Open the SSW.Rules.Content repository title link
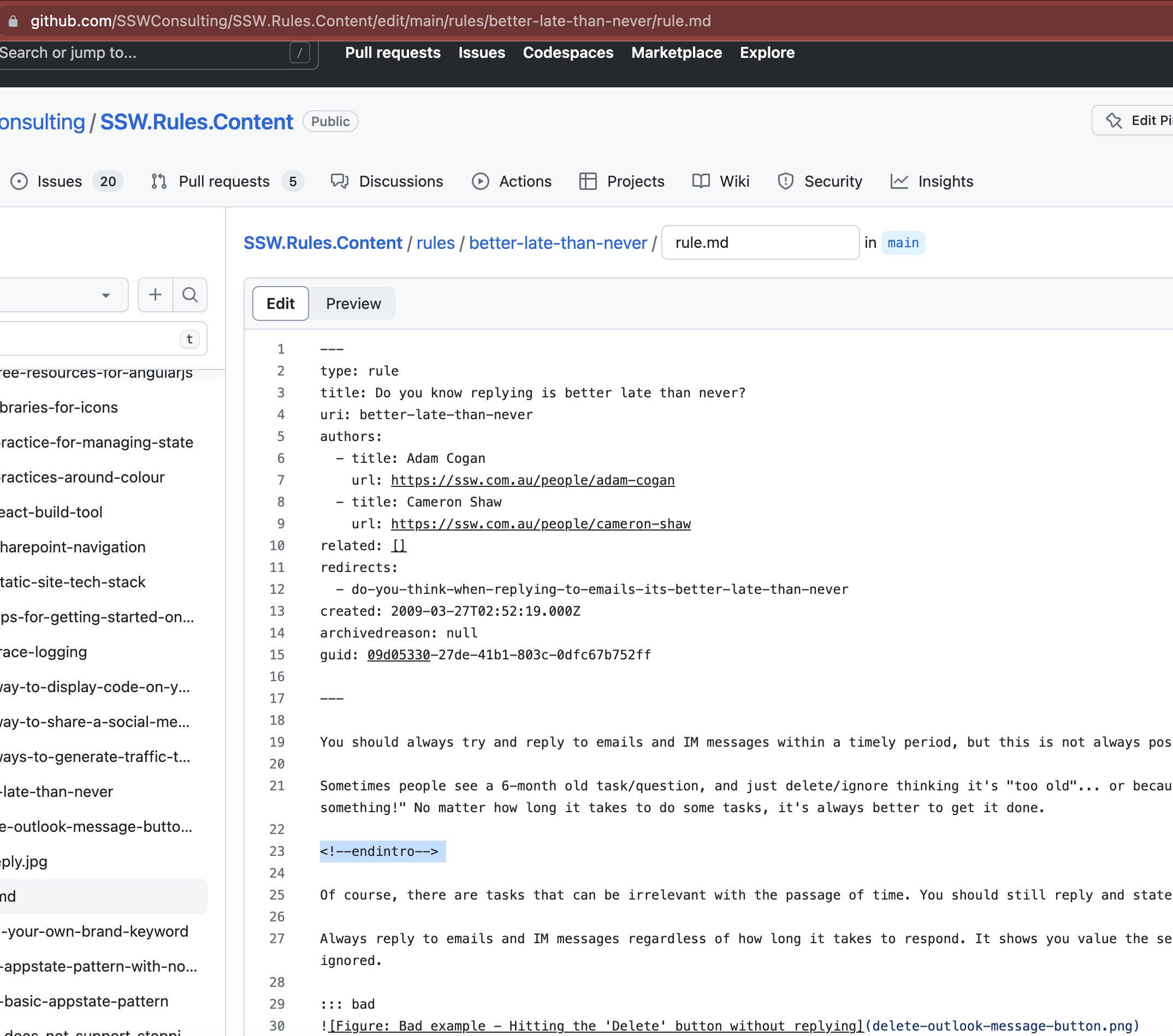 [196, 122]
